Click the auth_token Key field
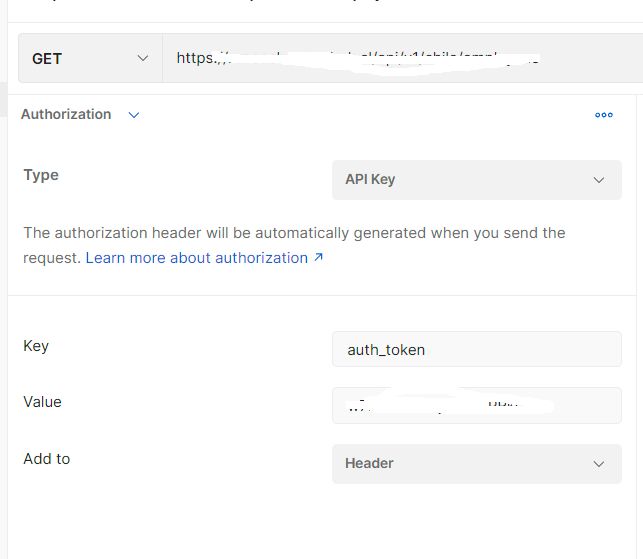Viewport: 643px width, 559px height. (x=477, y=349)
